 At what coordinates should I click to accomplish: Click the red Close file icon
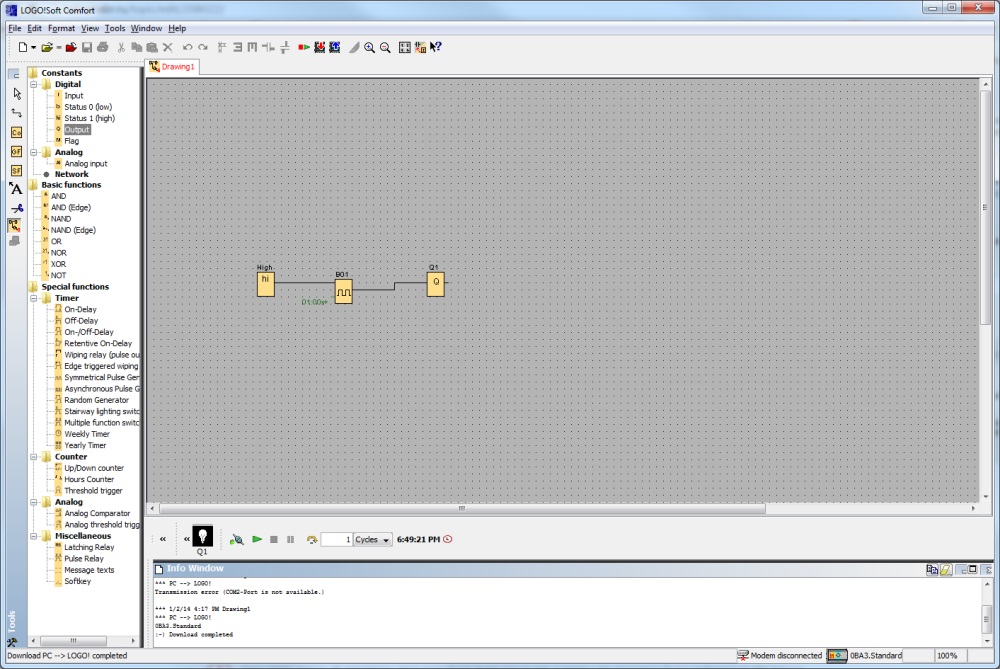tap(71, 47)
